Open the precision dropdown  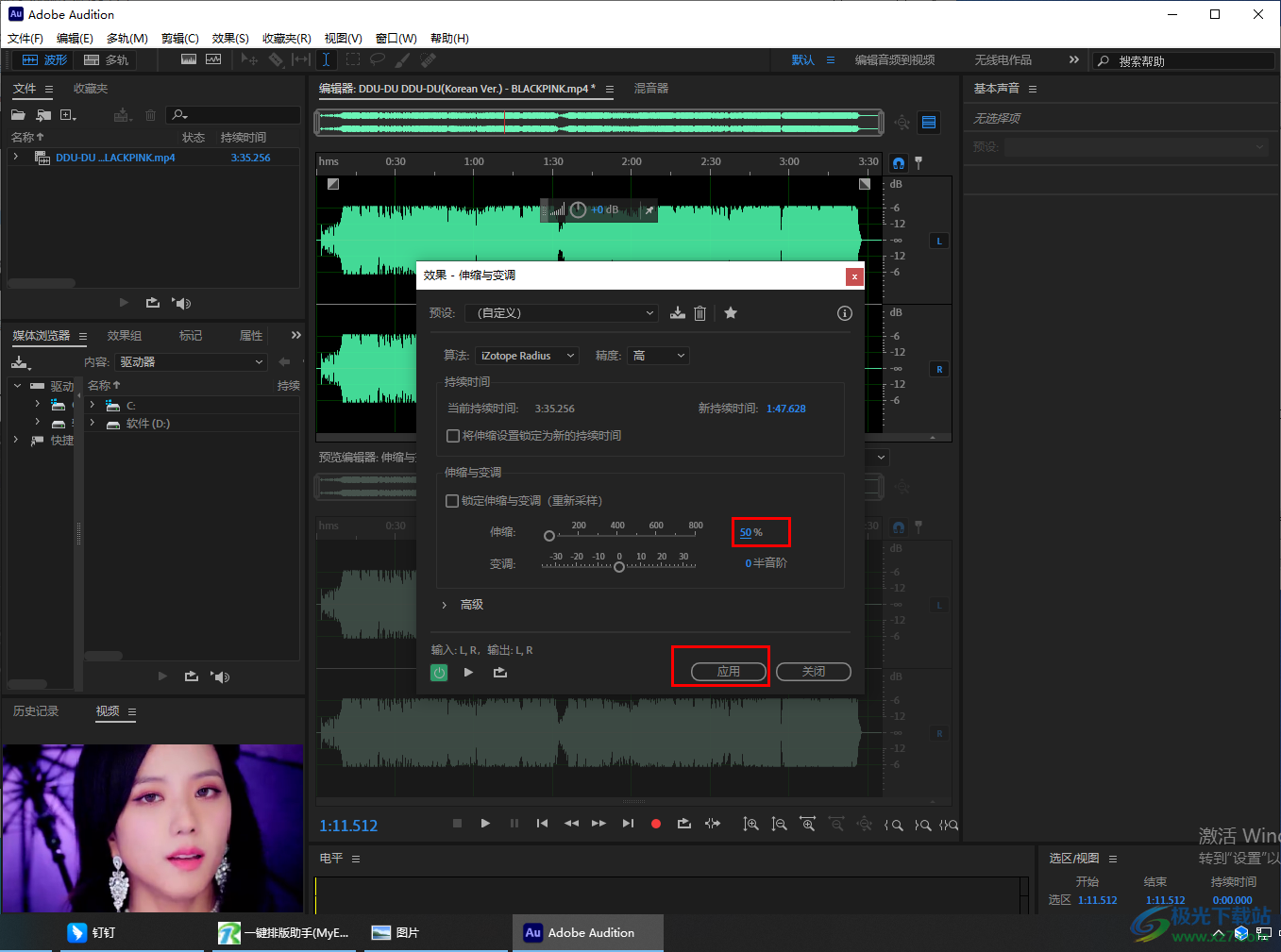pos(659,356)
